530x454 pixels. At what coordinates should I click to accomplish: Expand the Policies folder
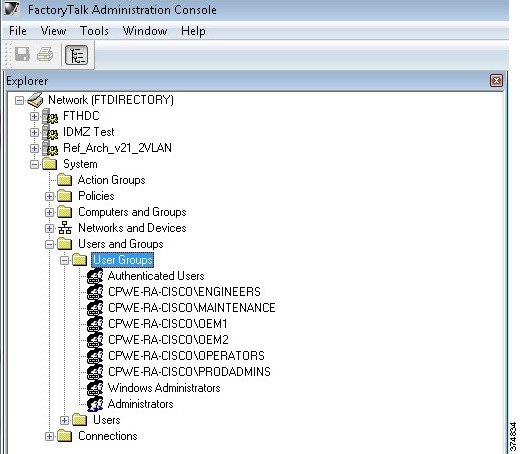(49, 196)
